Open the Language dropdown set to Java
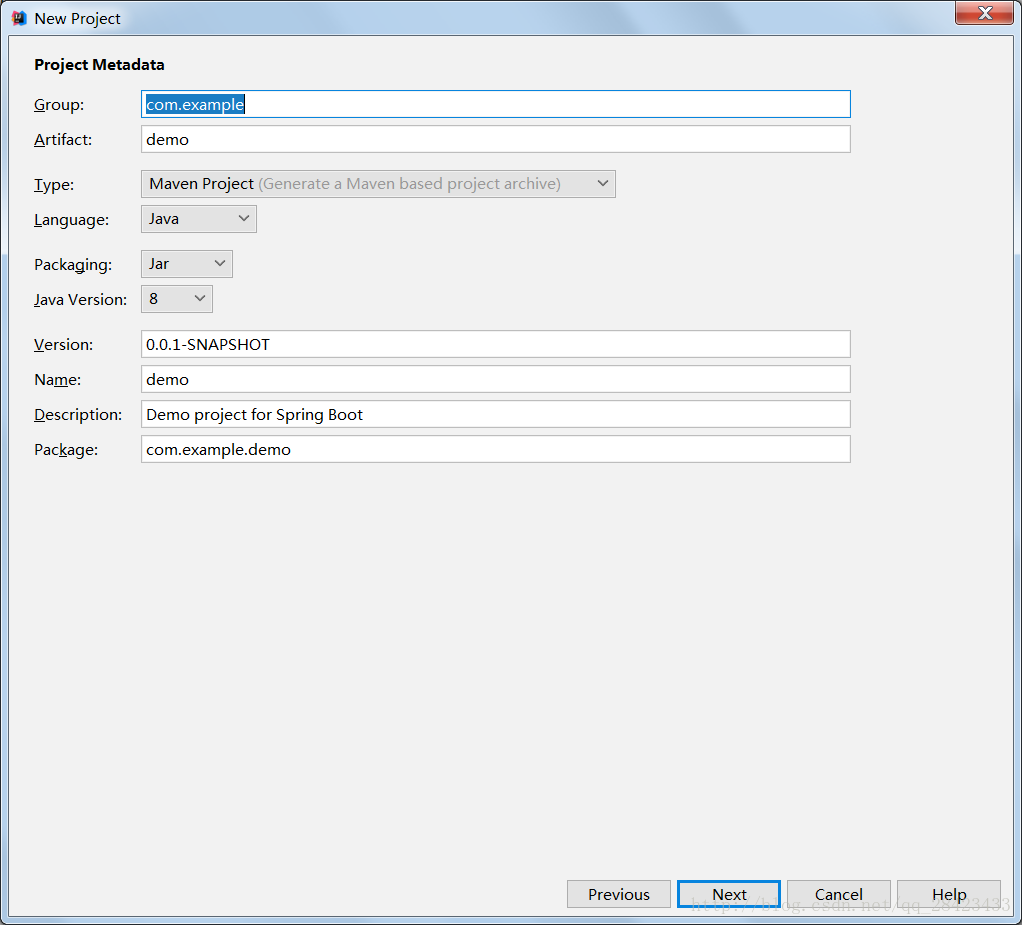 tap(199, 219)
